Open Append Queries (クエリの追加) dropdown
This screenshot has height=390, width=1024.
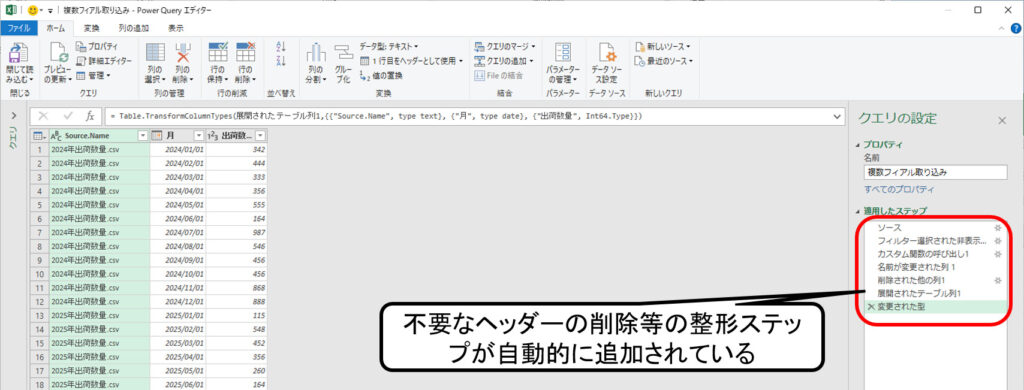pyautogui.click(x=504, y=61)
